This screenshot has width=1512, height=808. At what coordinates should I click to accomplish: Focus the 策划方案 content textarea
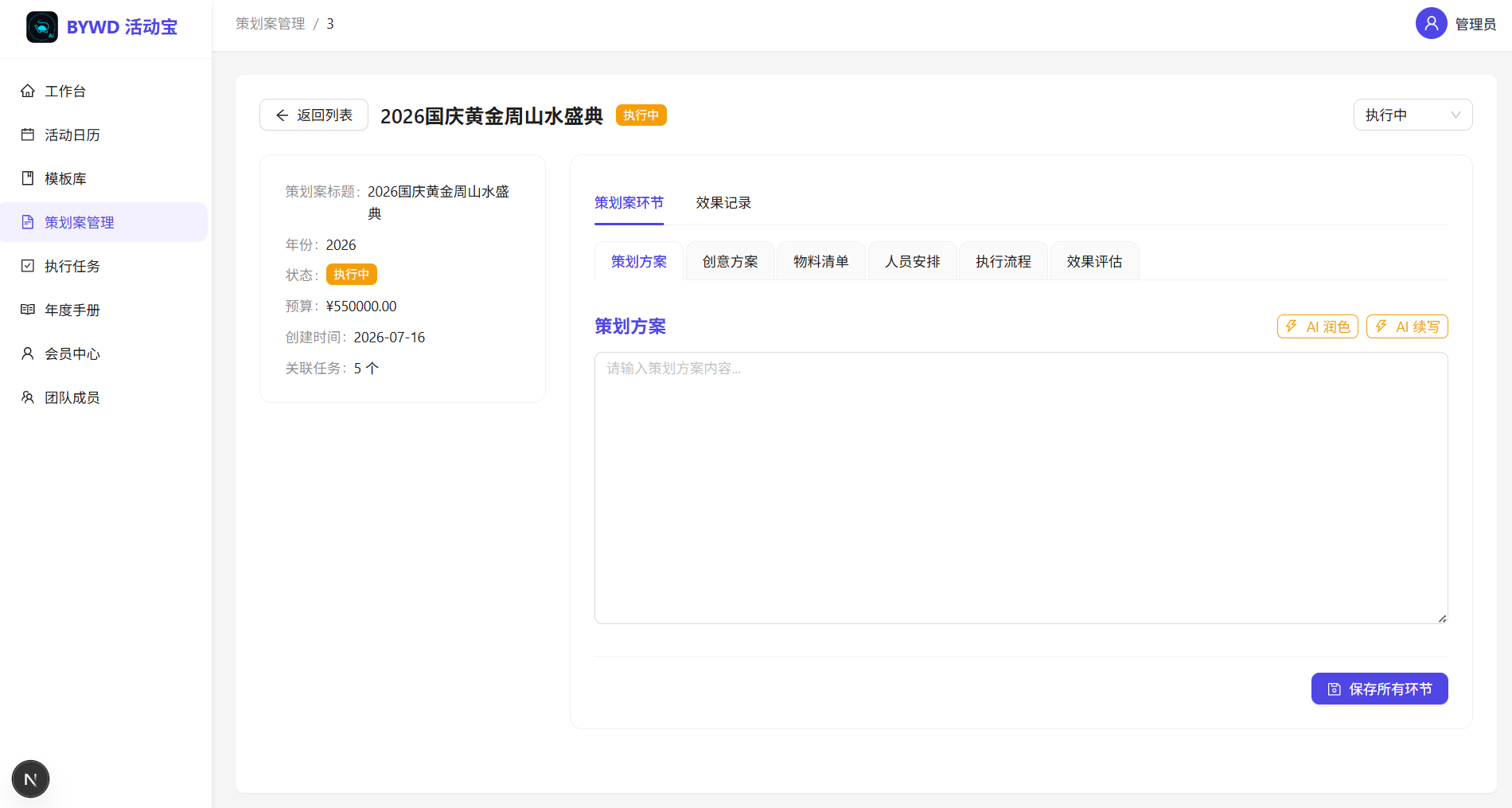click(1021, 488)
